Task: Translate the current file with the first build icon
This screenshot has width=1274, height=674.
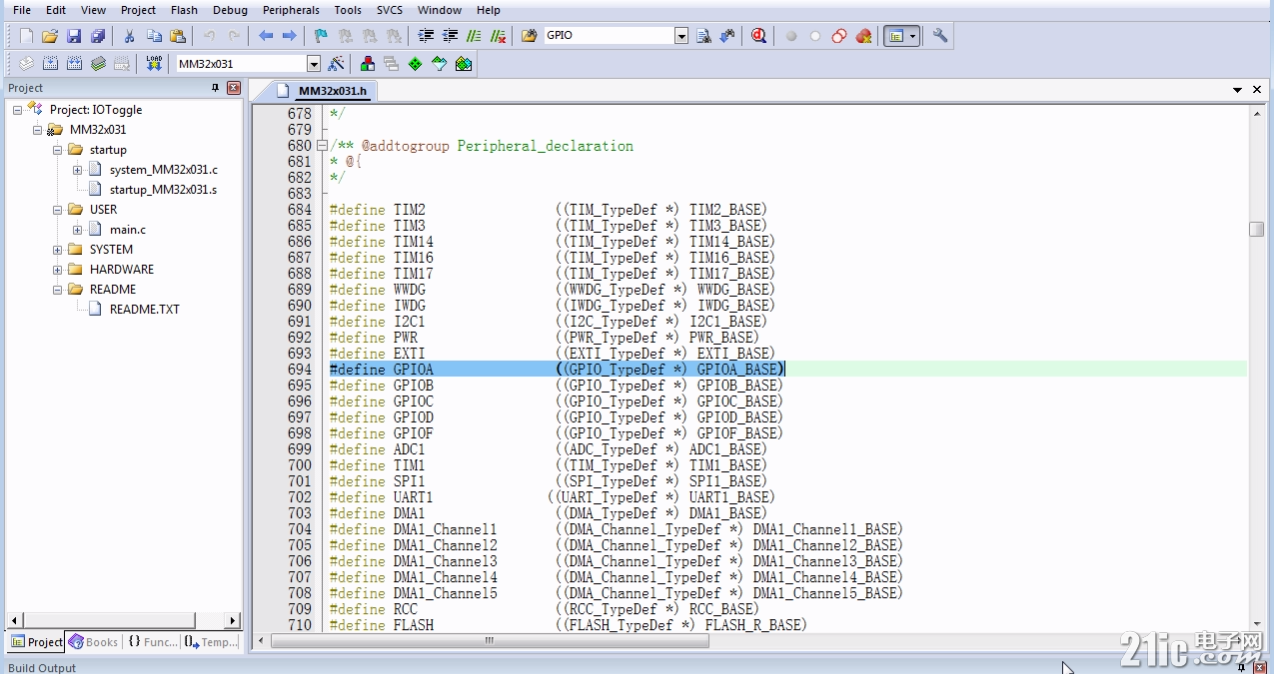Action: click(x=26, y=64)
